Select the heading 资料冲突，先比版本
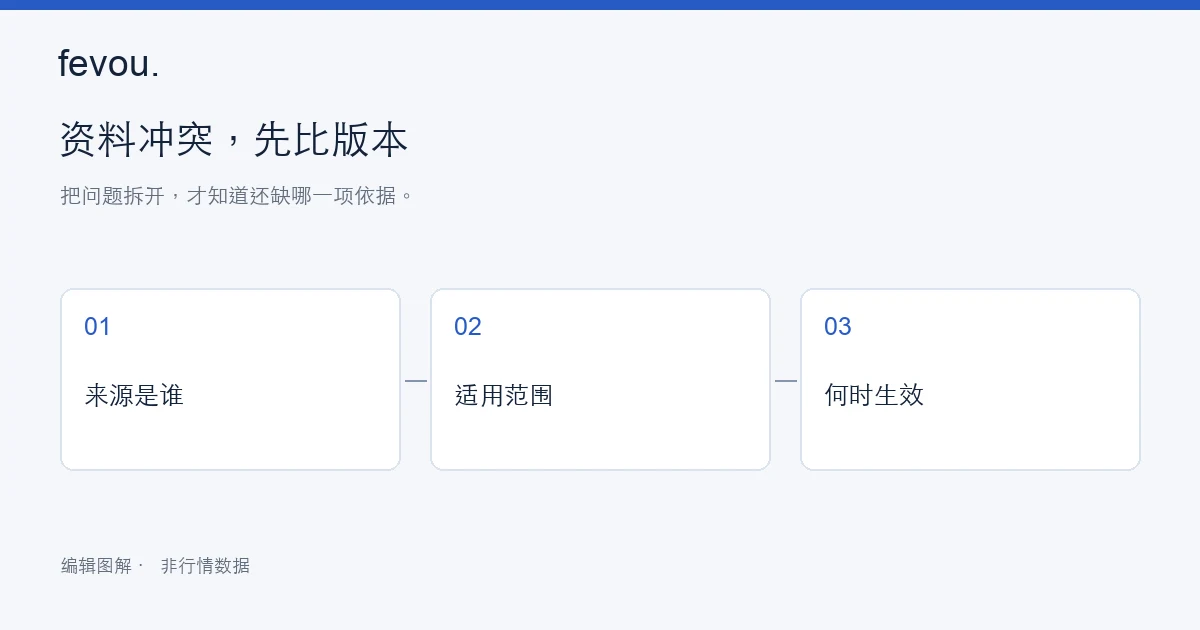 234,139
